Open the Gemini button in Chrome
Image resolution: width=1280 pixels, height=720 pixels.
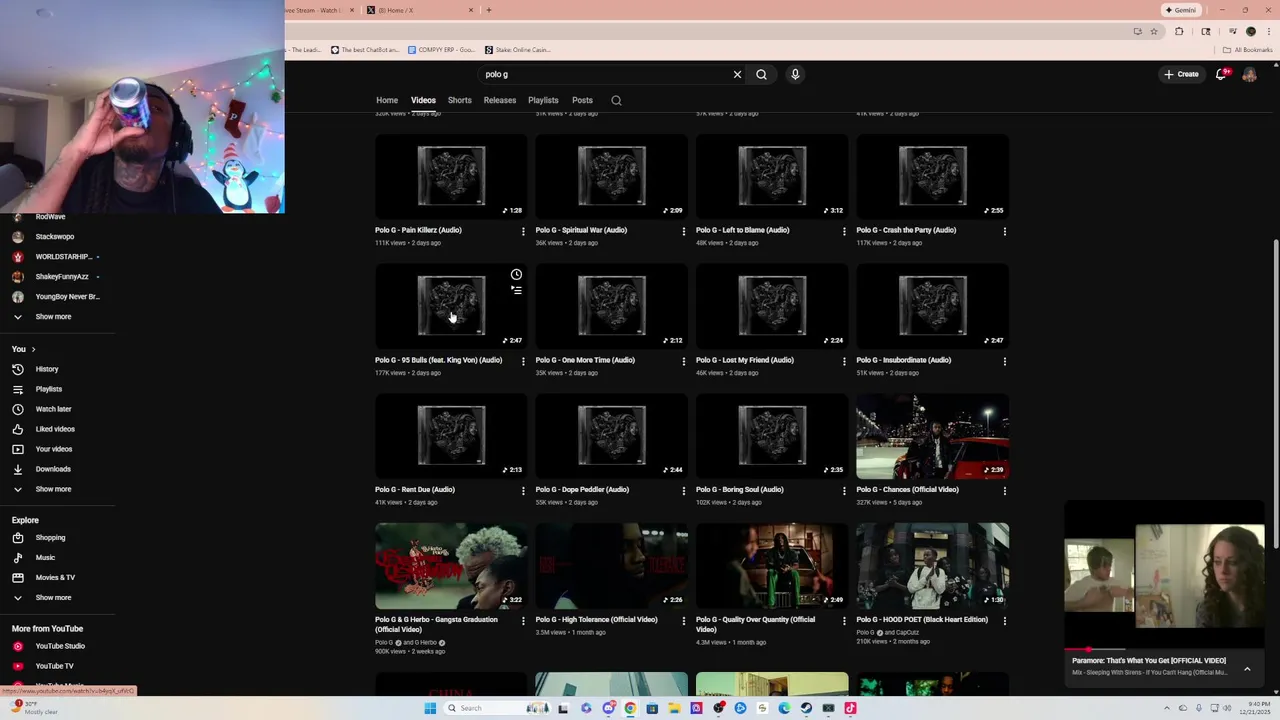click(x=1180, y=10)
